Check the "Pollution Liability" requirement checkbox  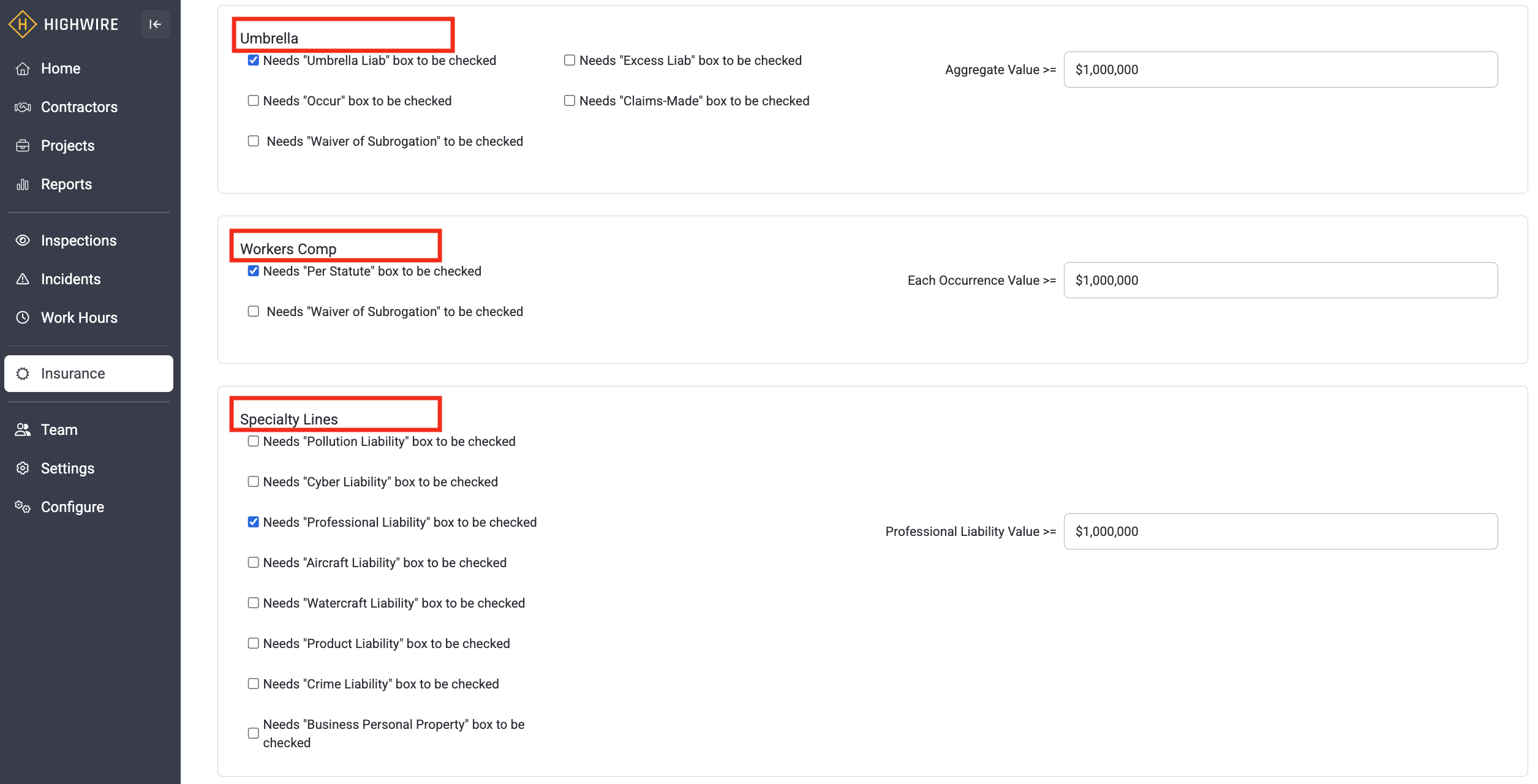point(254,442)
